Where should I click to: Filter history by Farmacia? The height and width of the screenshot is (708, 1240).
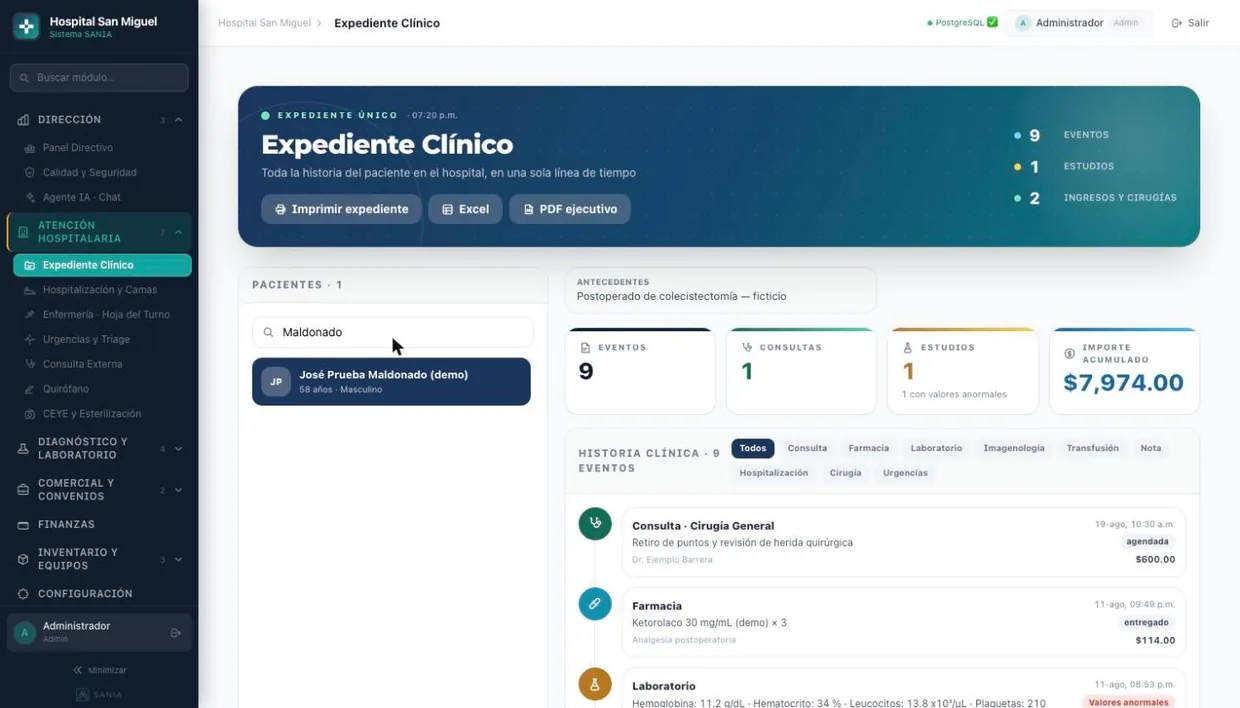[x=869, y=448]
